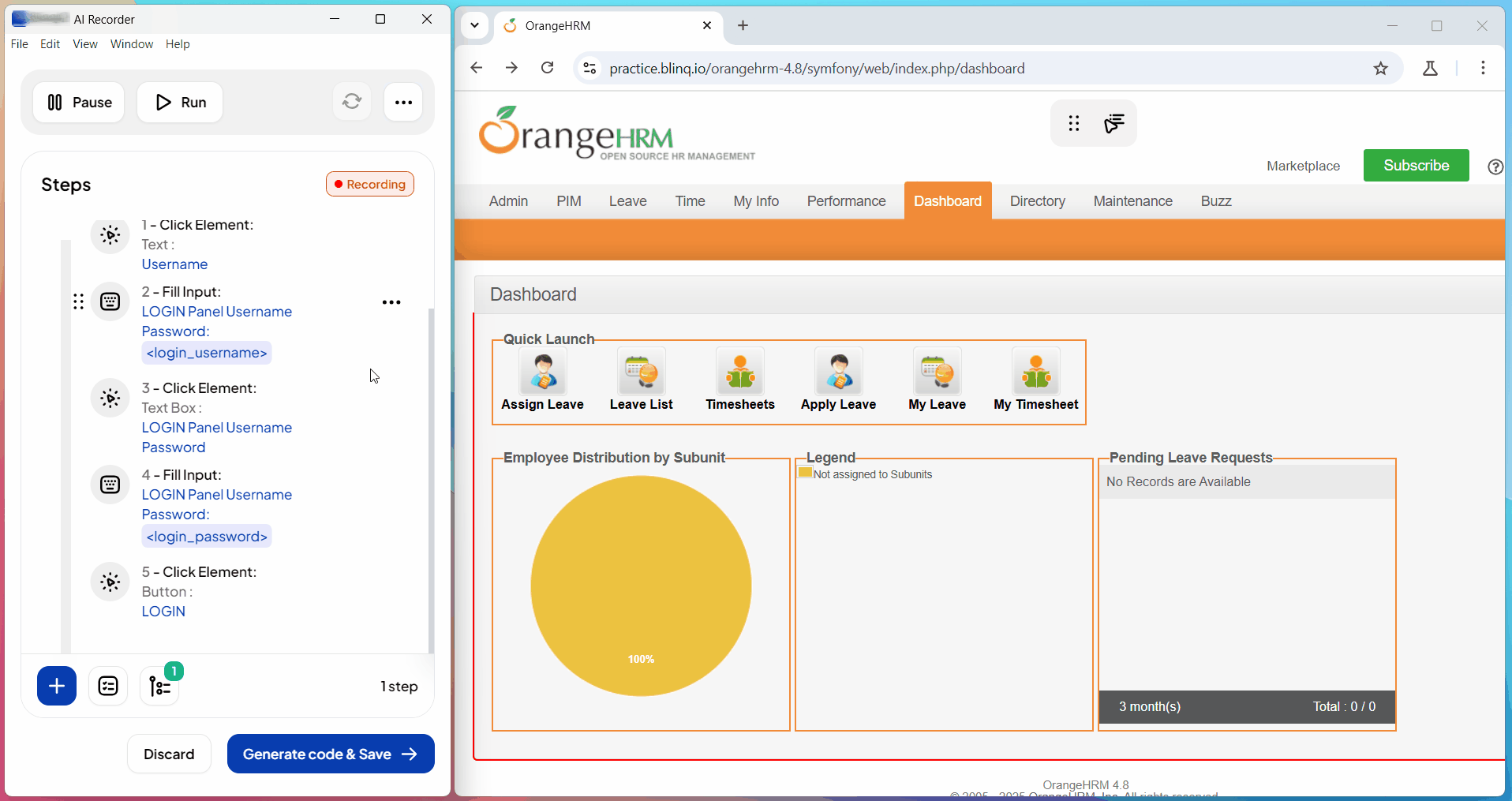Open the browser tab search dropdown
This screenshot has height=801, width=1512.
tap(474, 25)
